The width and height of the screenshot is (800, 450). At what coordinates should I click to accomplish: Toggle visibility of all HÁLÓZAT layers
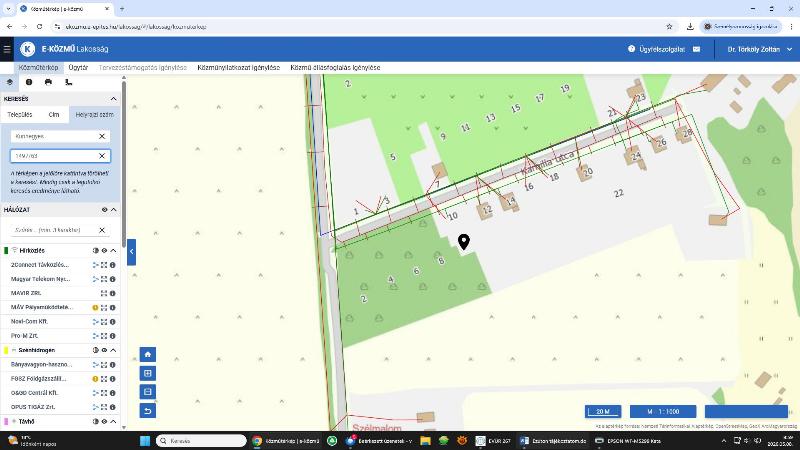(x=105, y=210)
